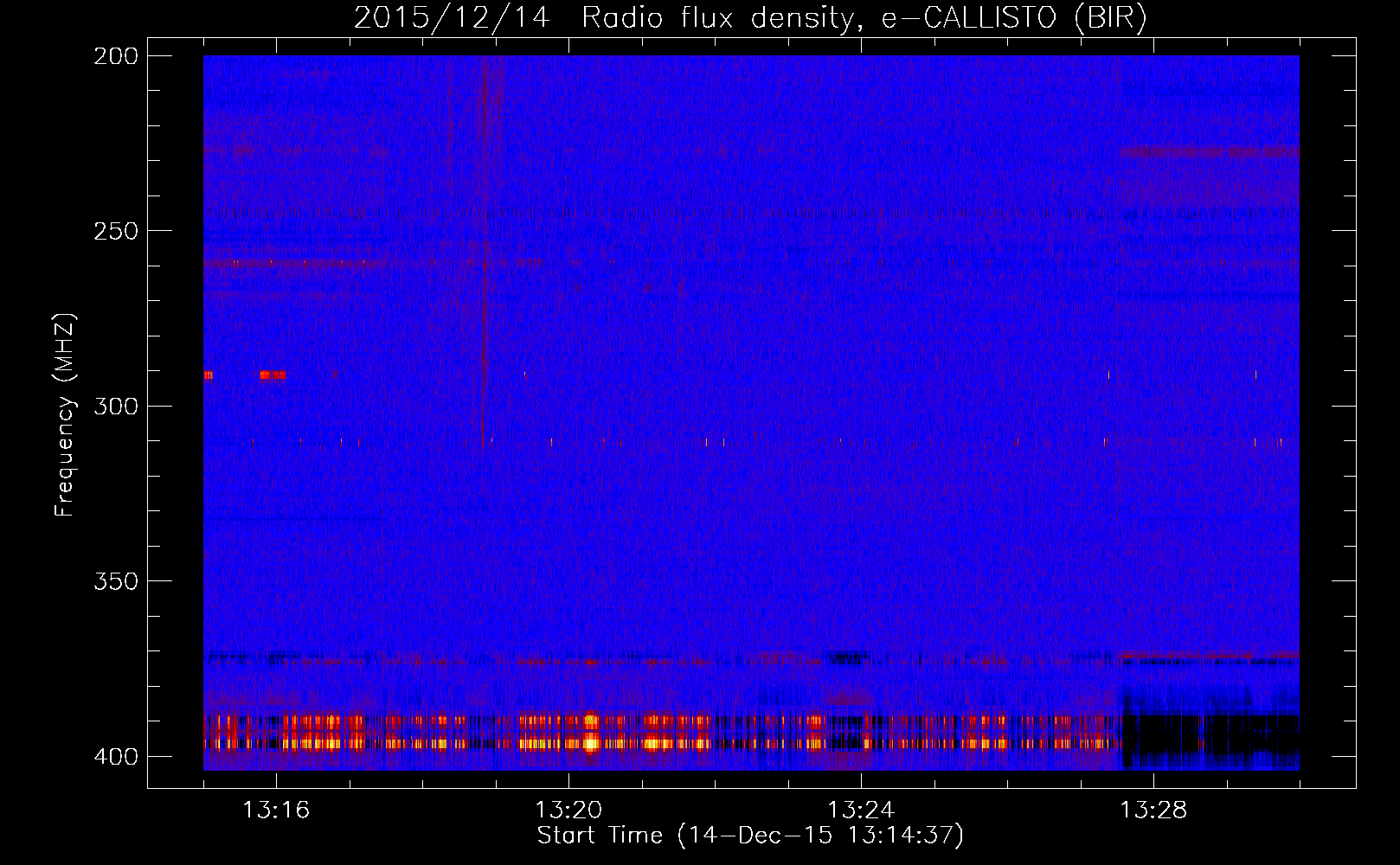Viewport: 1400px width, 865px height.
Task: Click the plot title "2015/12/14 Radio flux density, e-CALLISTO (BIR)"
Action: (750, 17)
